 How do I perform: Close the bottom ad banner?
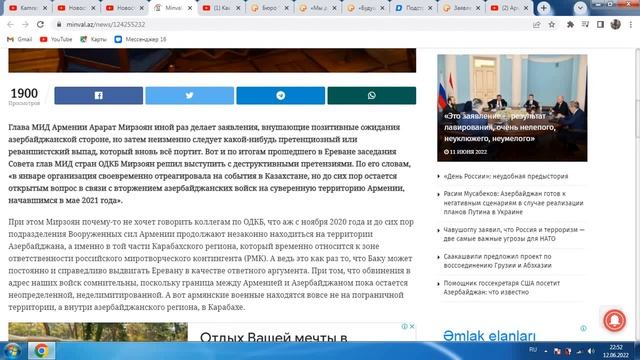(x=412, y=326)
